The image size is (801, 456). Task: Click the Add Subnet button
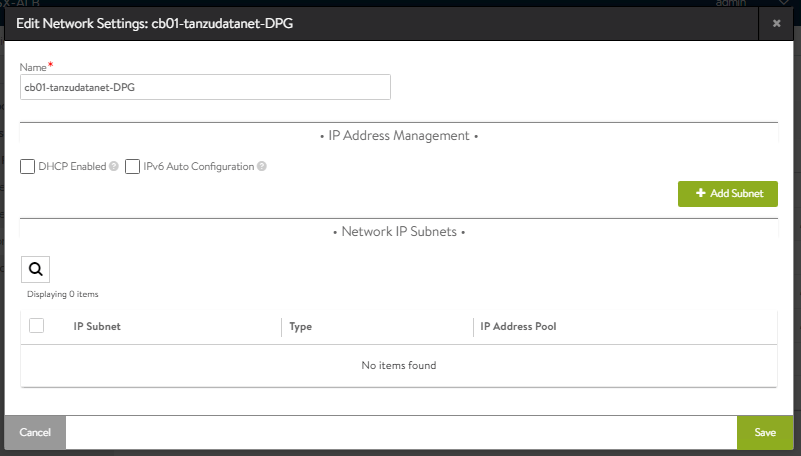coord(727,194)
